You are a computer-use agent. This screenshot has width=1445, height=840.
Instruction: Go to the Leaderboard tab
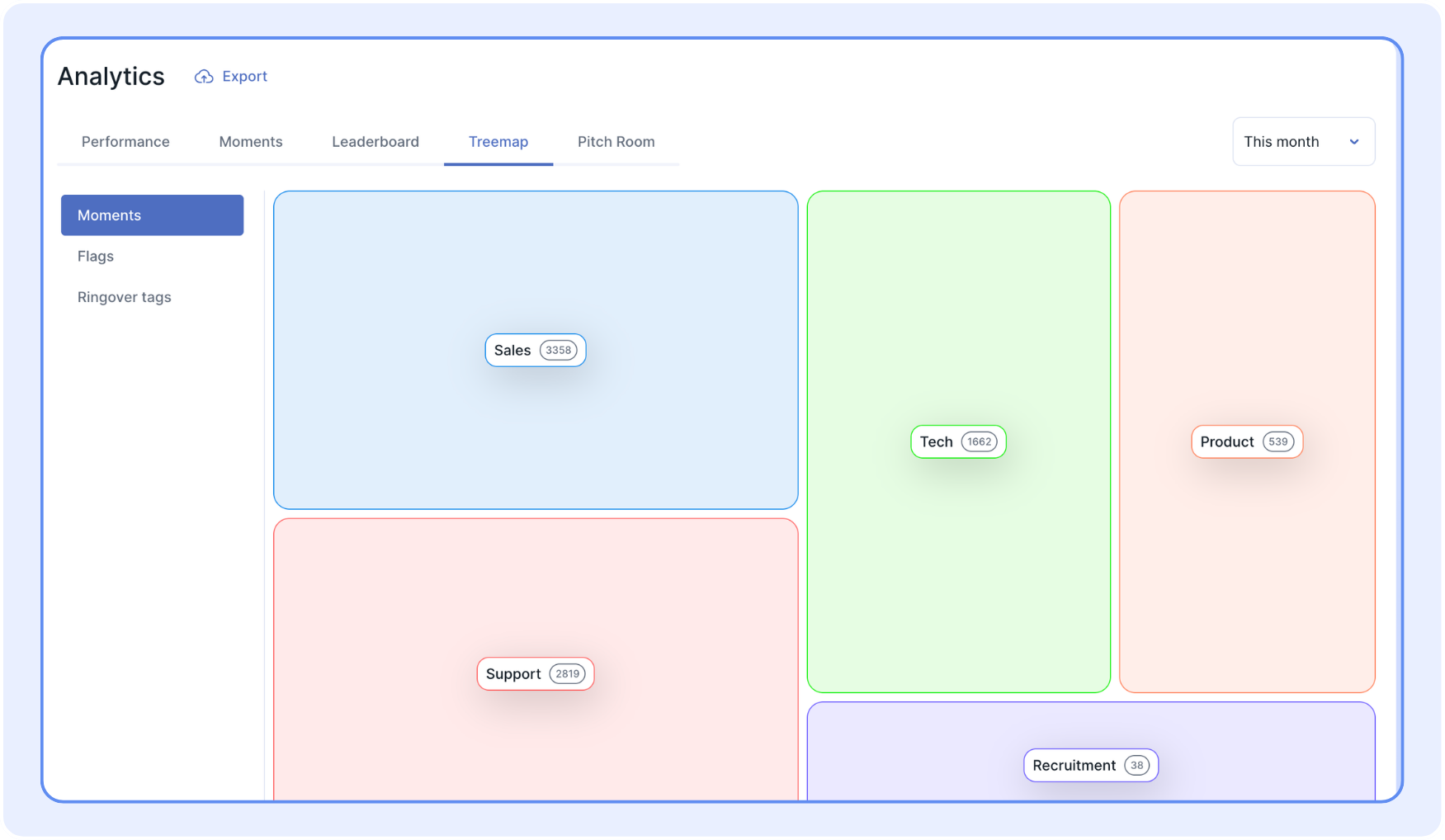pos(375,142)
